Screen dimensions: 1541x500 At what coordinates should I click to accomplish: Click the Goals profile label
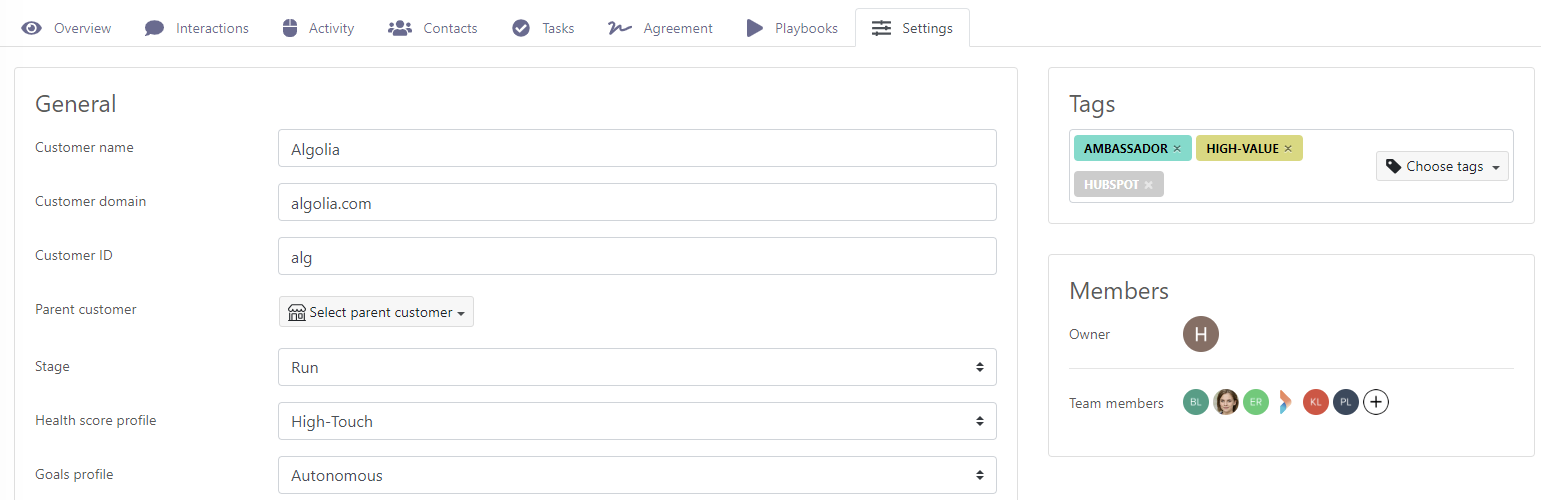(74, 474)
